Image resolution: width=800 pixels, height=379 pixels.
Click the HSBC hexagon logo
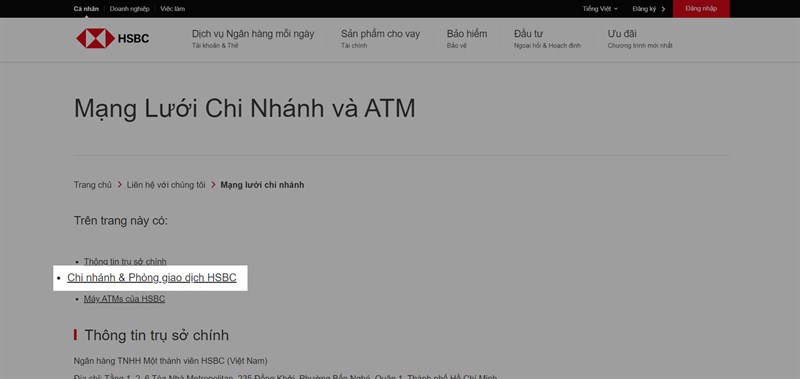(95, 38)
